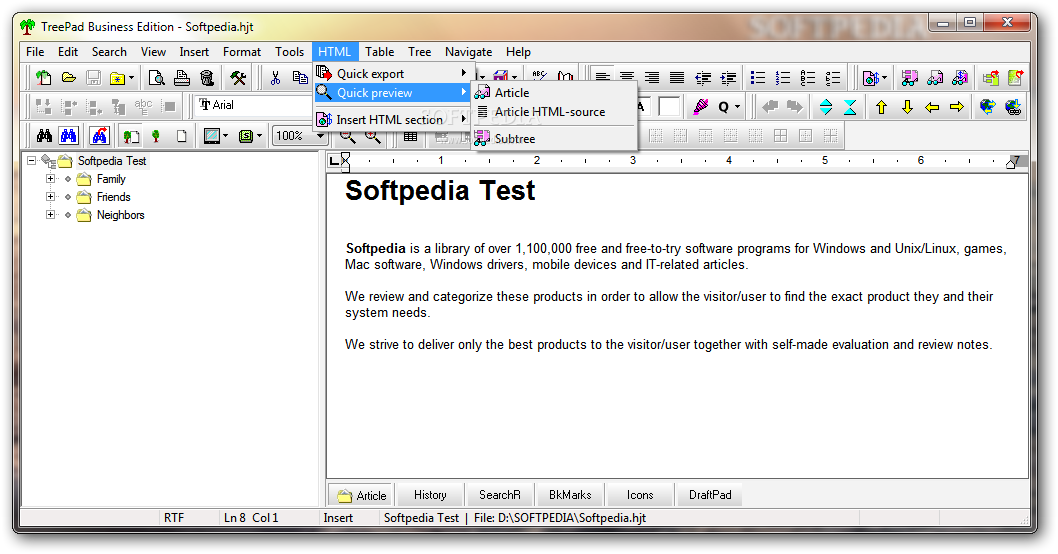Open print preview from the toolbar
Viewport: 1058px width, 554px height.
(x=157, y=78)
